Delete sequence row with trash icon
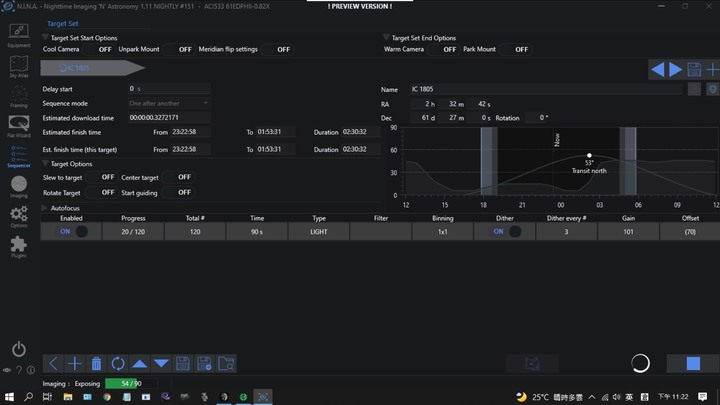 click(96, 364)
